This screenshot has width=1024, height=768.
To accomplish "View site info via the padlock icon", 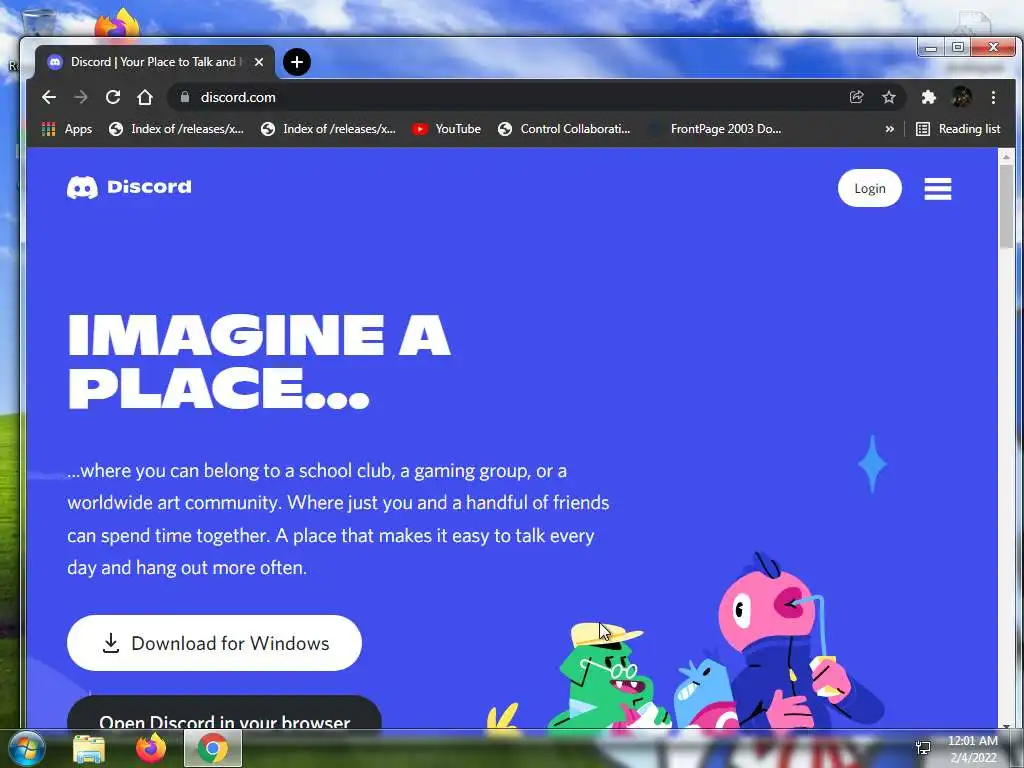I will (x=185, y=97).
